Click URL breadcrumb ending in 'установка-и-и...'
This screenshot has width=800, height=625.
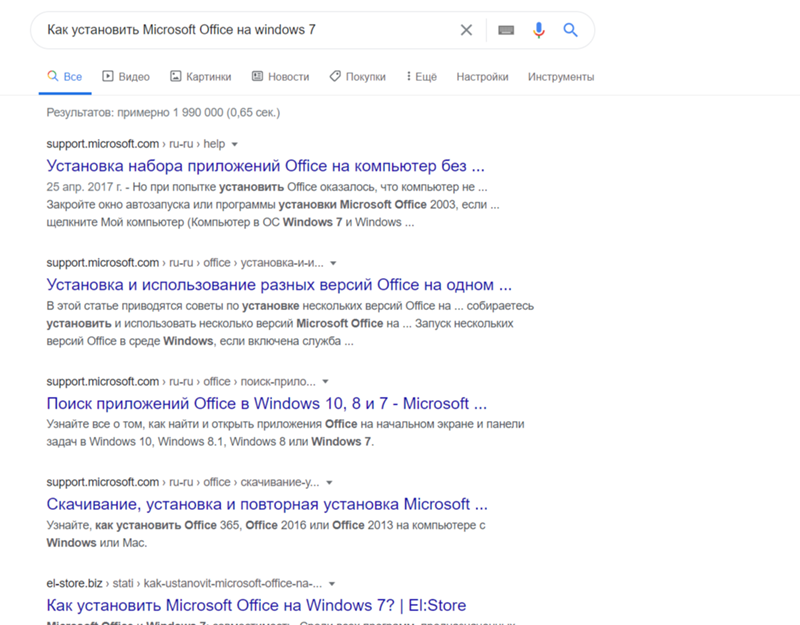[x=185, y=263]
